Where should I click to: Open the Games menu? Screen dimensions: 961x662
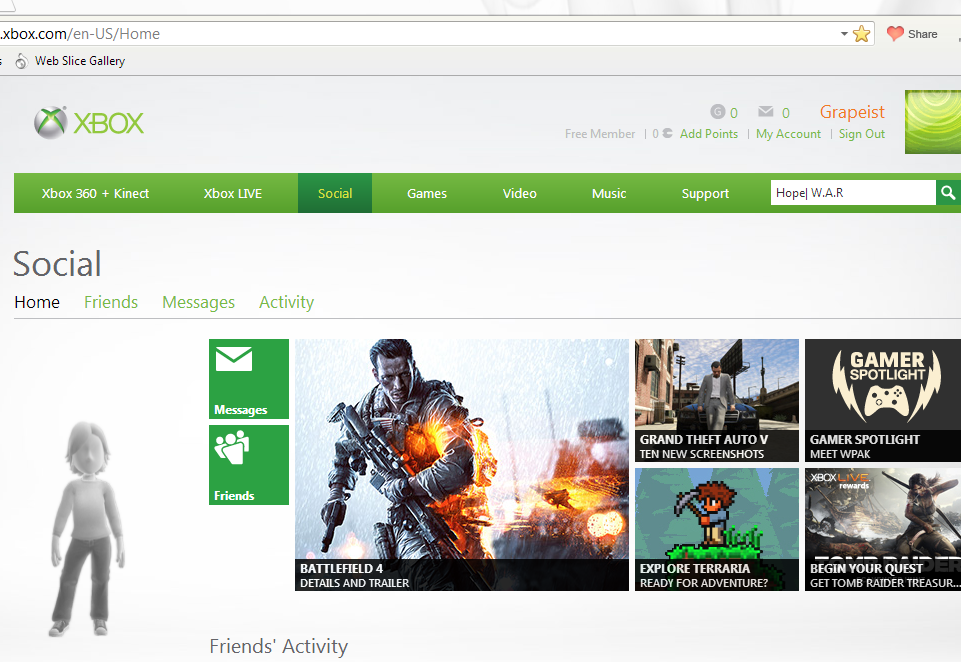pyautogui.click(x=427, y=193)
